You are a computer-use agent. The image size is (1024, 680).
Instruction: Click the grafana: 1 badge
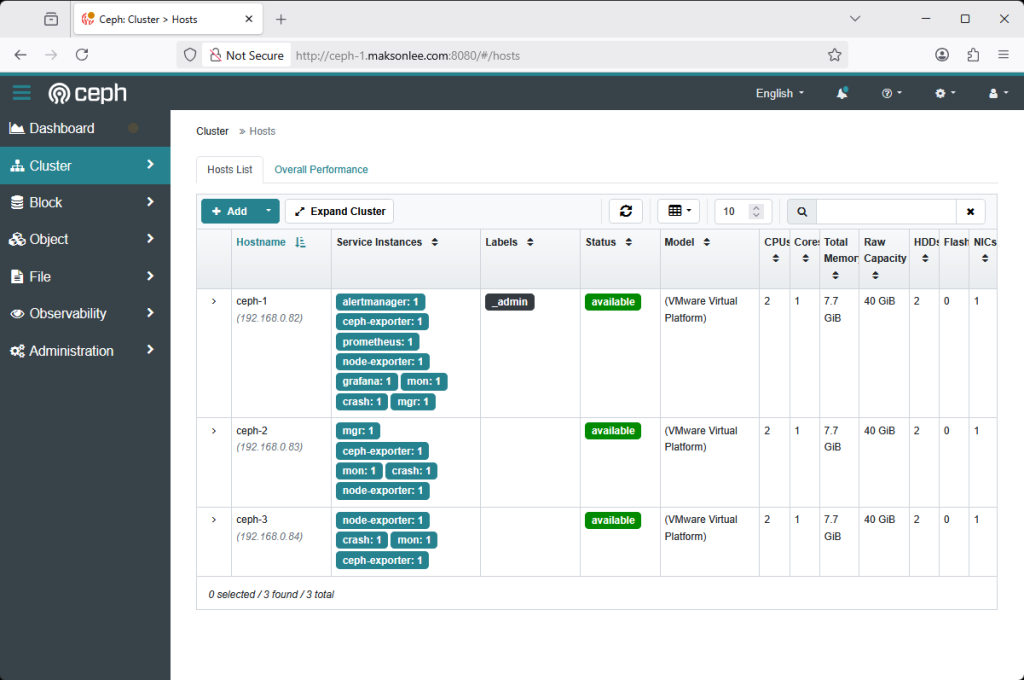click(x=366, y=381)
